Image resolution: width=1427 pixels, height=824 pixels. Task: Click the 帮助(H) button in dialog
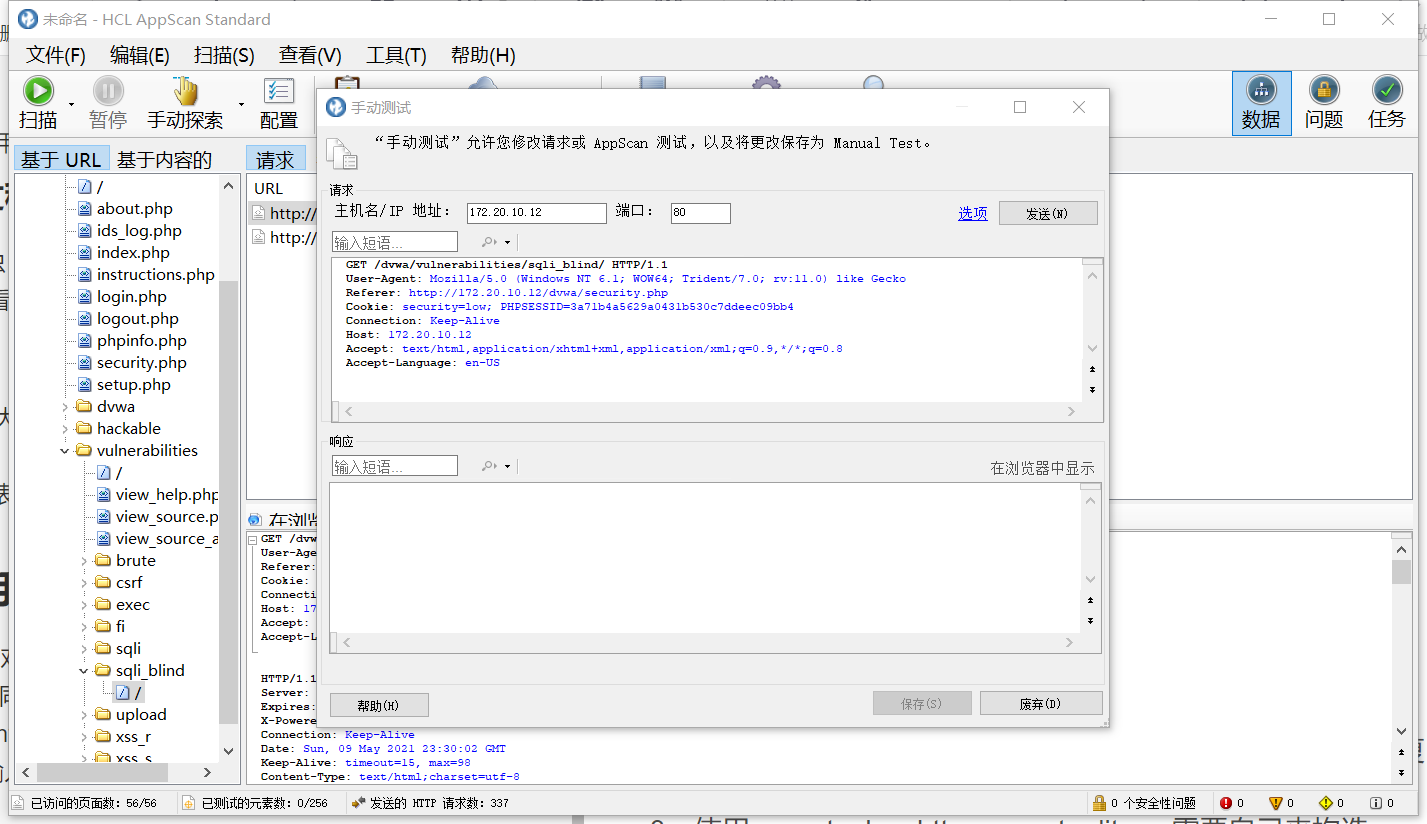[379, 705]
